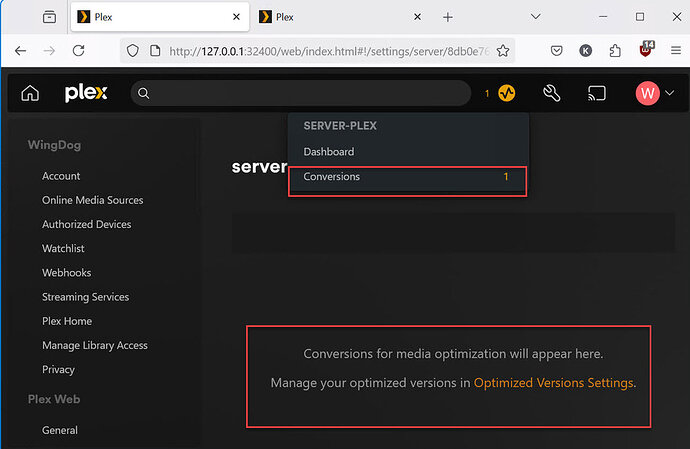Switch to the second Plex tab

342,17
